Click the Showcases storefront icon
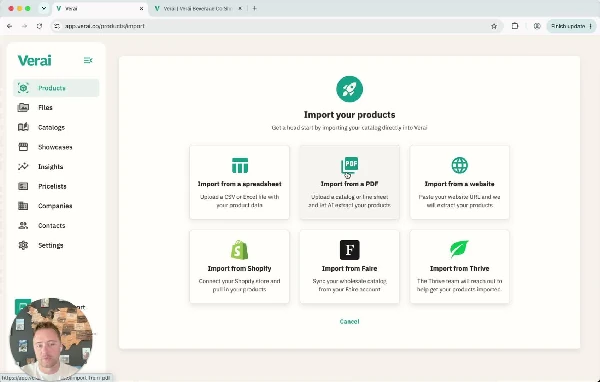The width and height of the screenshot is (600, 382). point(23,147)
